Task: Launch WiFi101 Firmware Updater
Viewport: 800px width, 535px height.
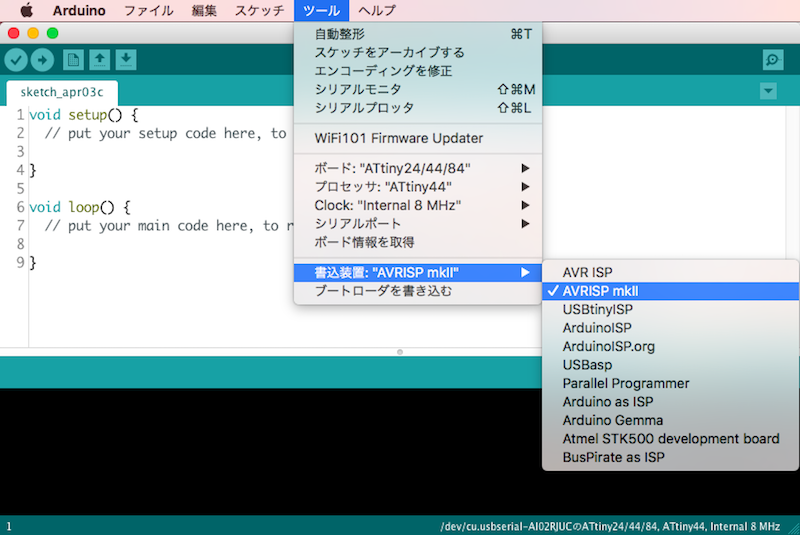Action: coord(417,138)
